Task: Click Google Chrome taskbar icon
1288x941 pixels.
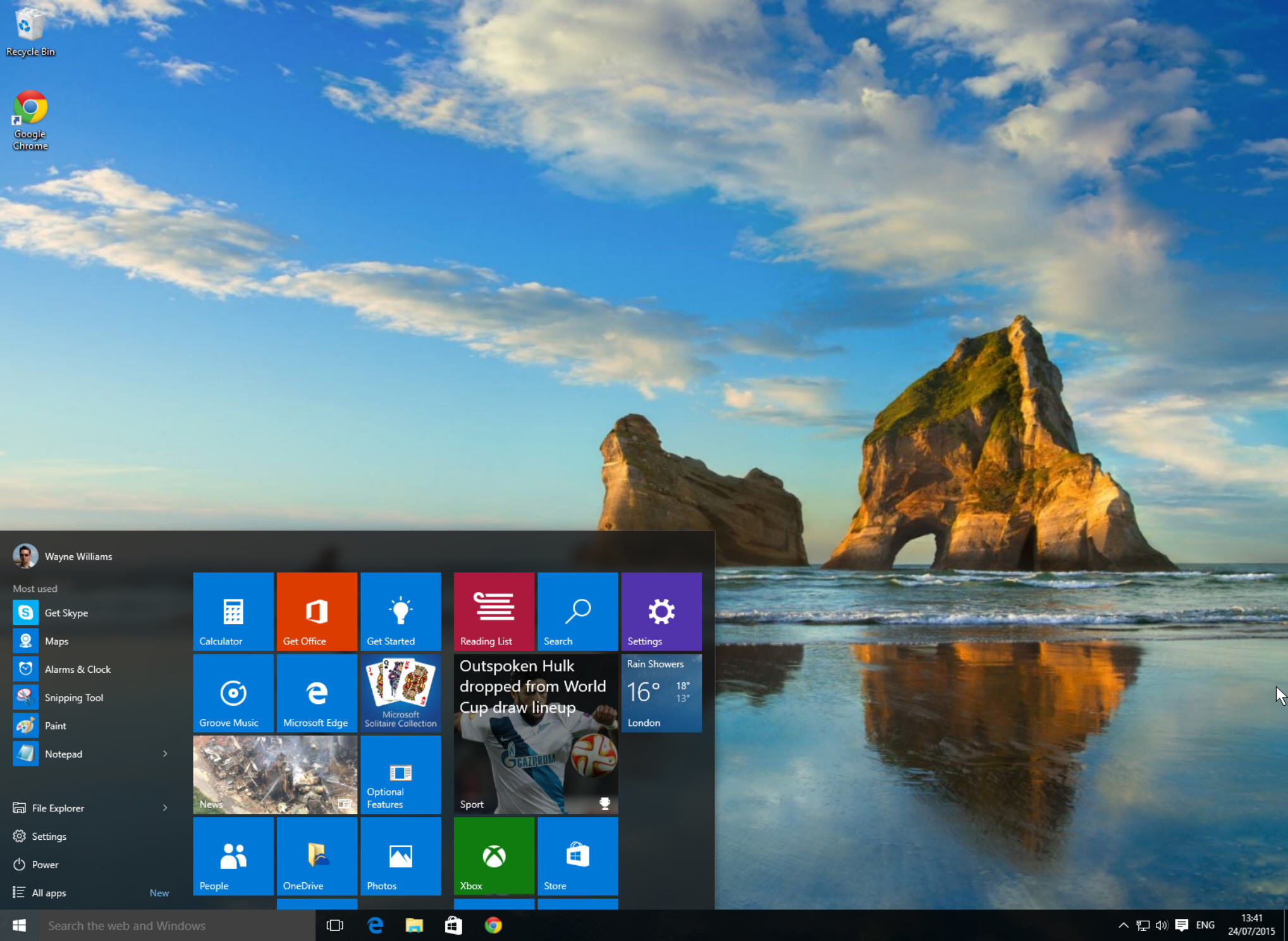Action: pos(492,925)
